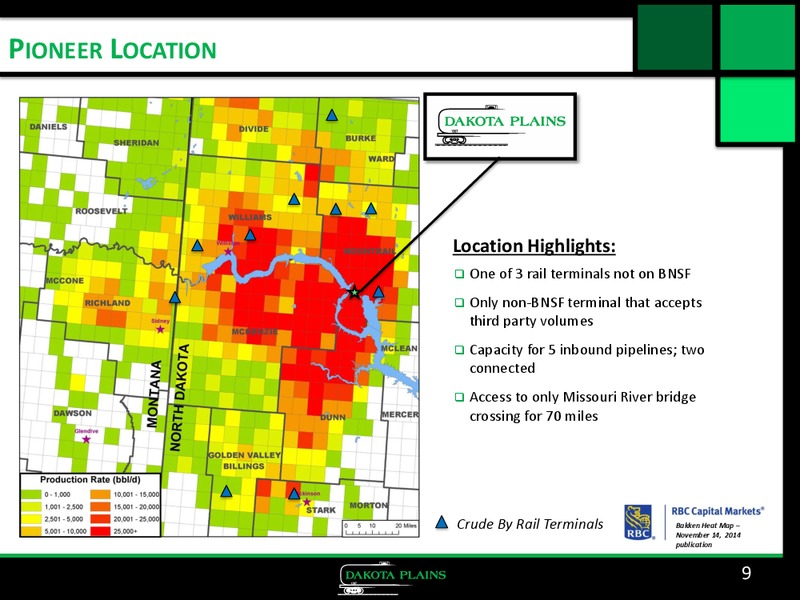The width and height of the screenshot is (800, 600).
Task: Click the slide page number 9
Action: pyautogui.click(x=746, y=573)
